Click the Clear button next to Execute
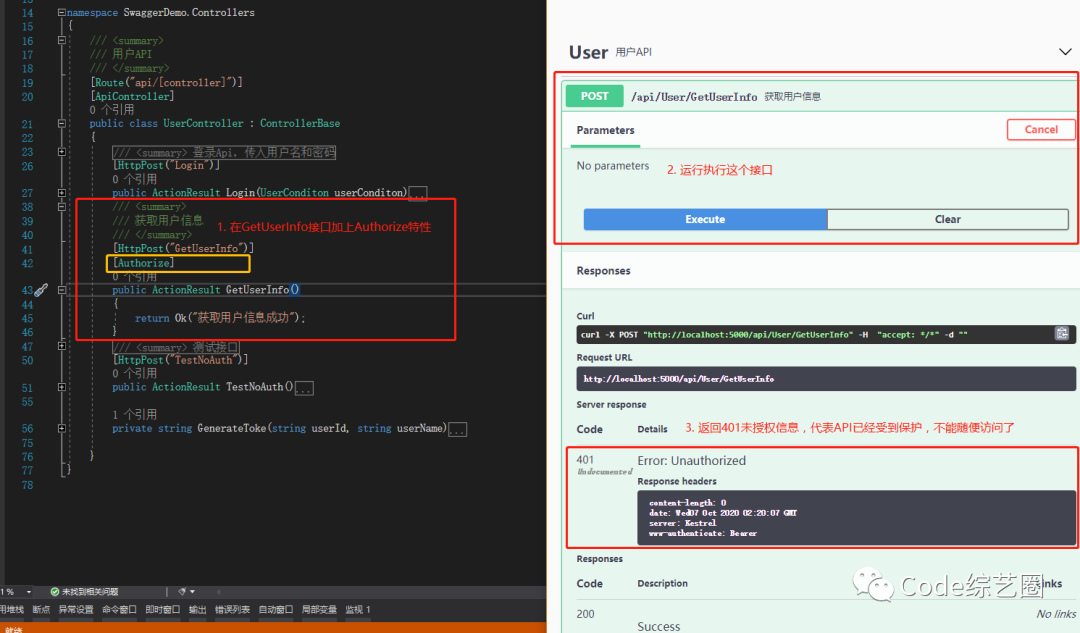The height and width of the screenshot is (633, 1080). pyautogui.click(x=947, y=219)
